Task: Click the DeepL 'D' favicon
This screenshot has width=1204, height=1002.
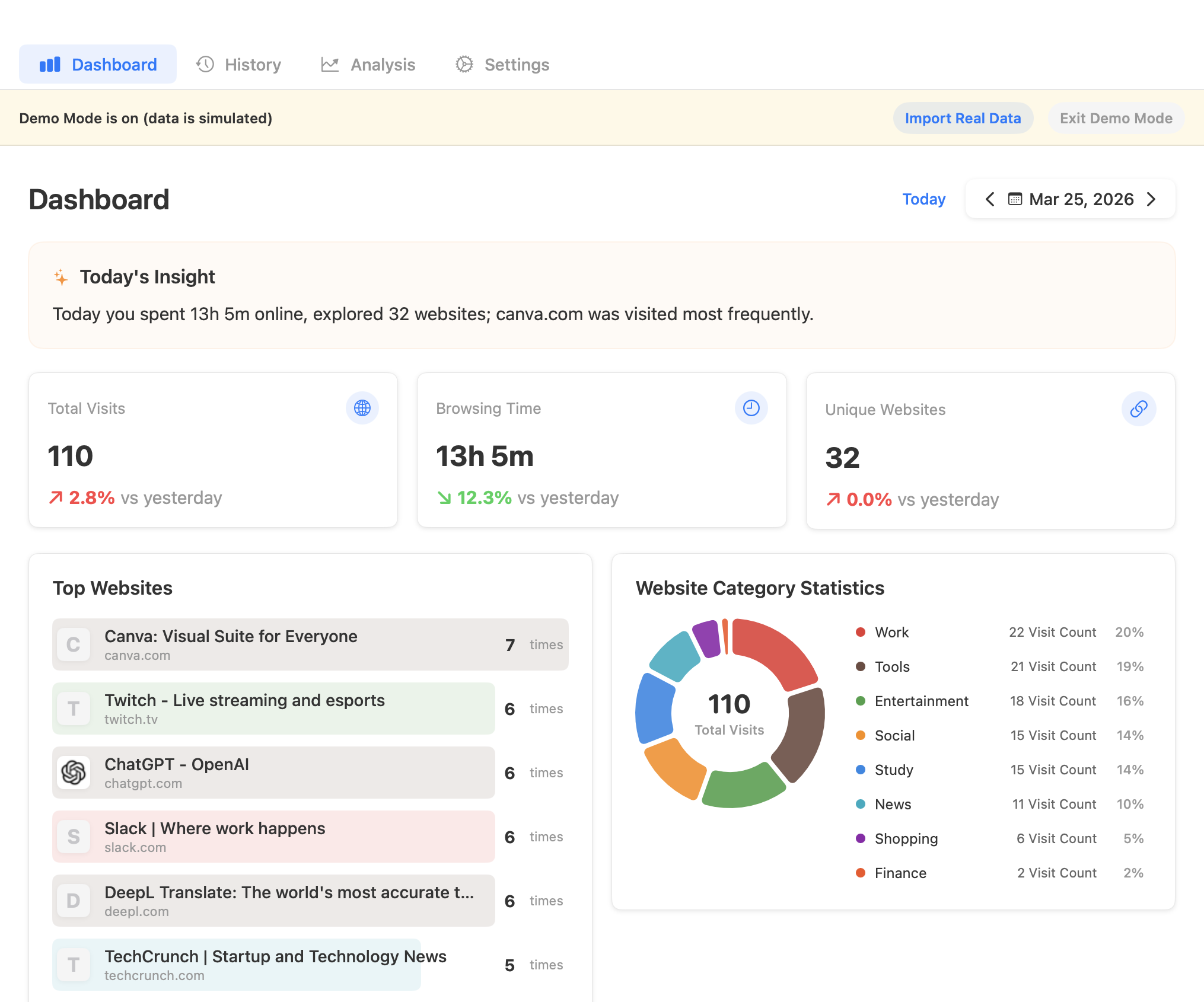Action: point(74,901)
